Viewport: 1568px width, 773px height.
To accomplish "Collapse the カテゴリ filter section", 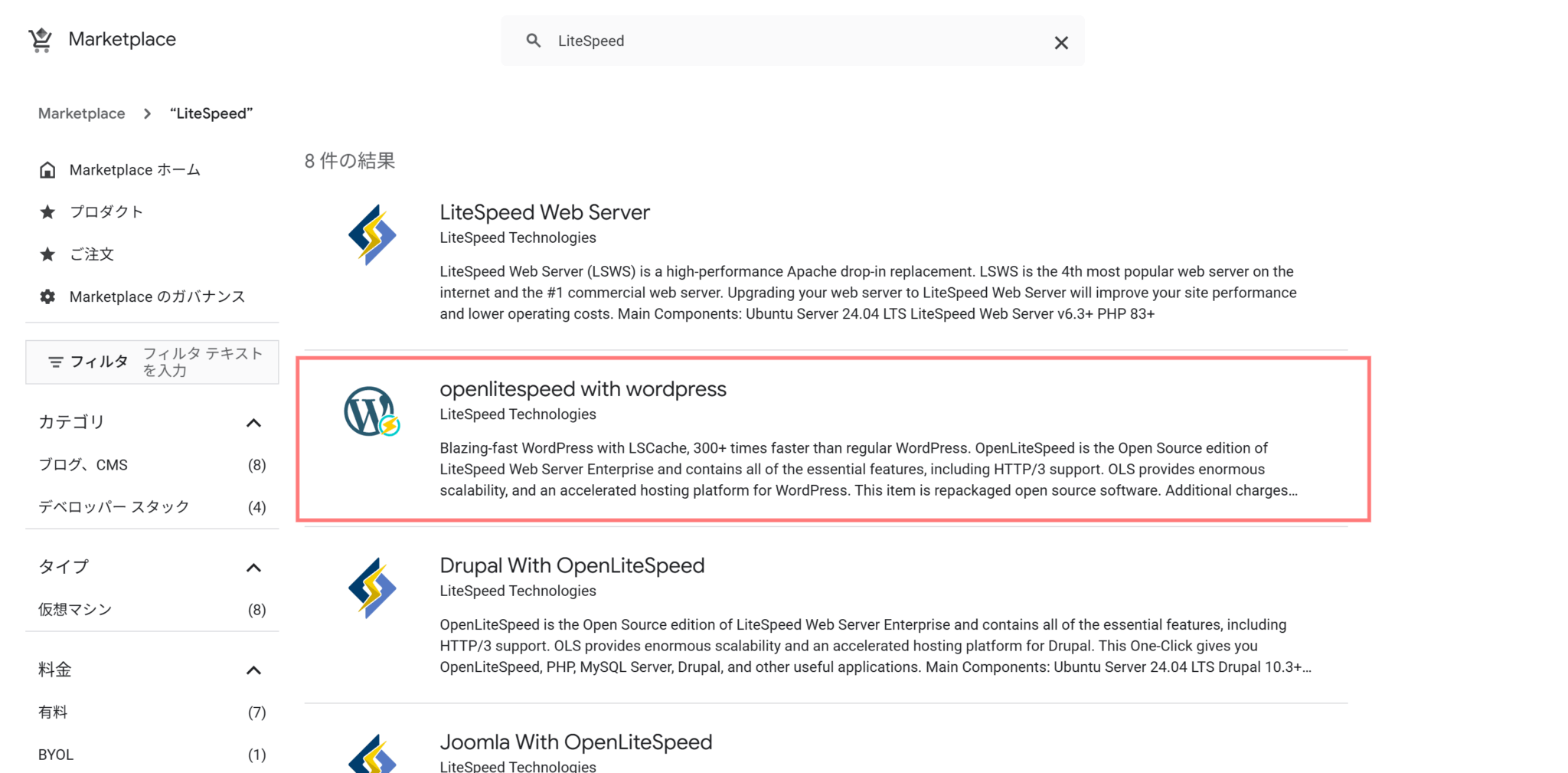I will pos(255,422).
